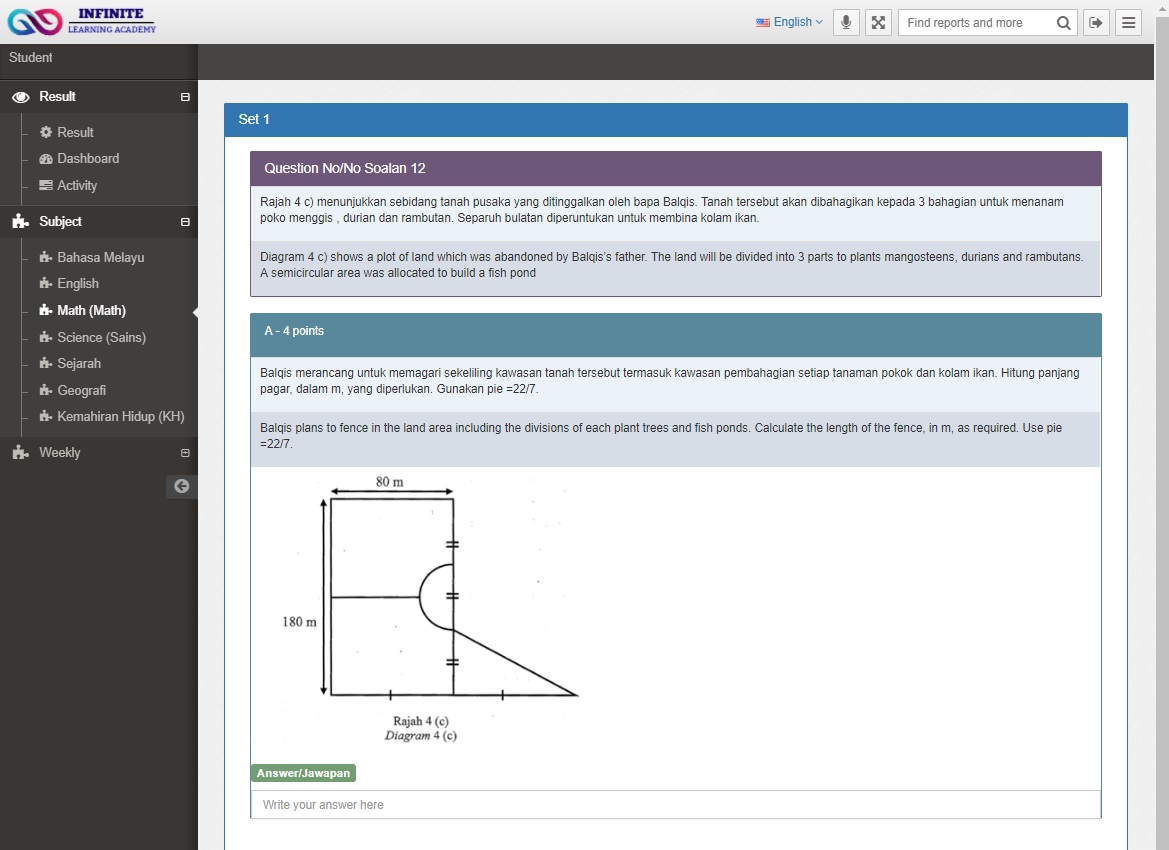
Task: Focus the Write your answer here field
Action: pyautogui.click(x=675, y=805)
